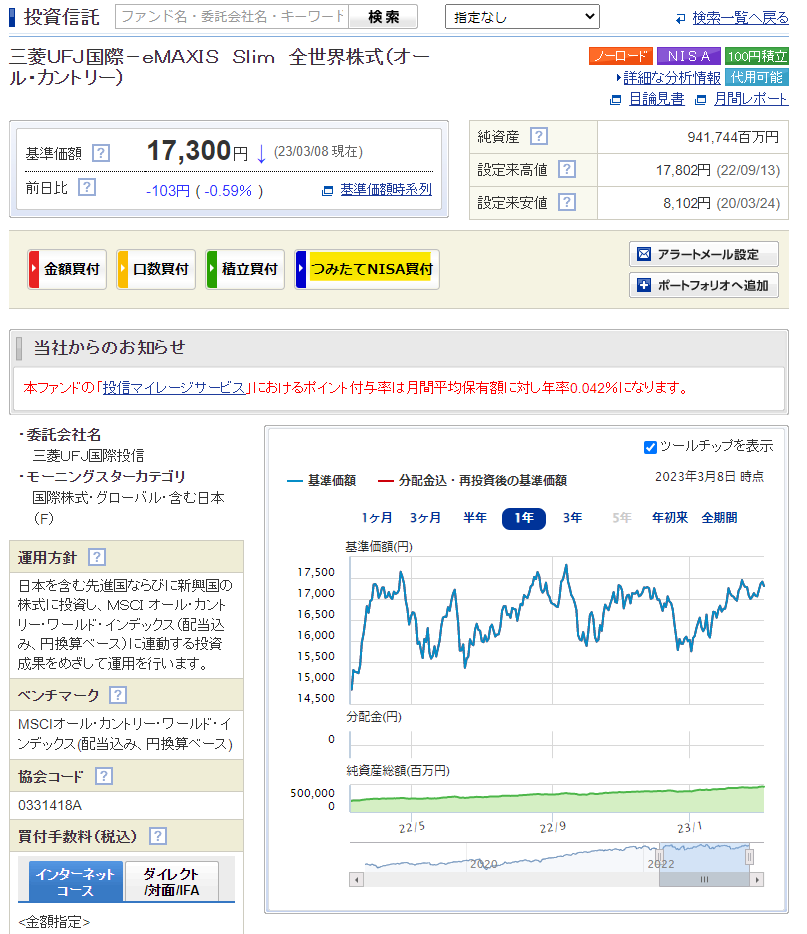Open the 基準価額時系列 link
The image size is (807, 934).
point(386,190)
